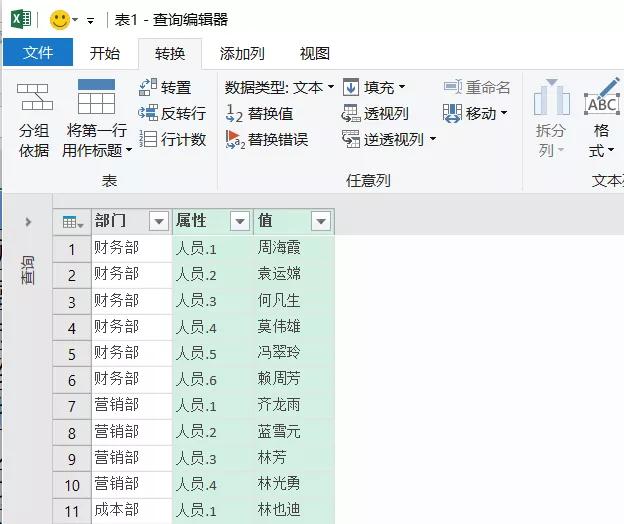624x524 pixels.
Task: Open the quick access toolbar customize arrow
Action: pos(91,21)
